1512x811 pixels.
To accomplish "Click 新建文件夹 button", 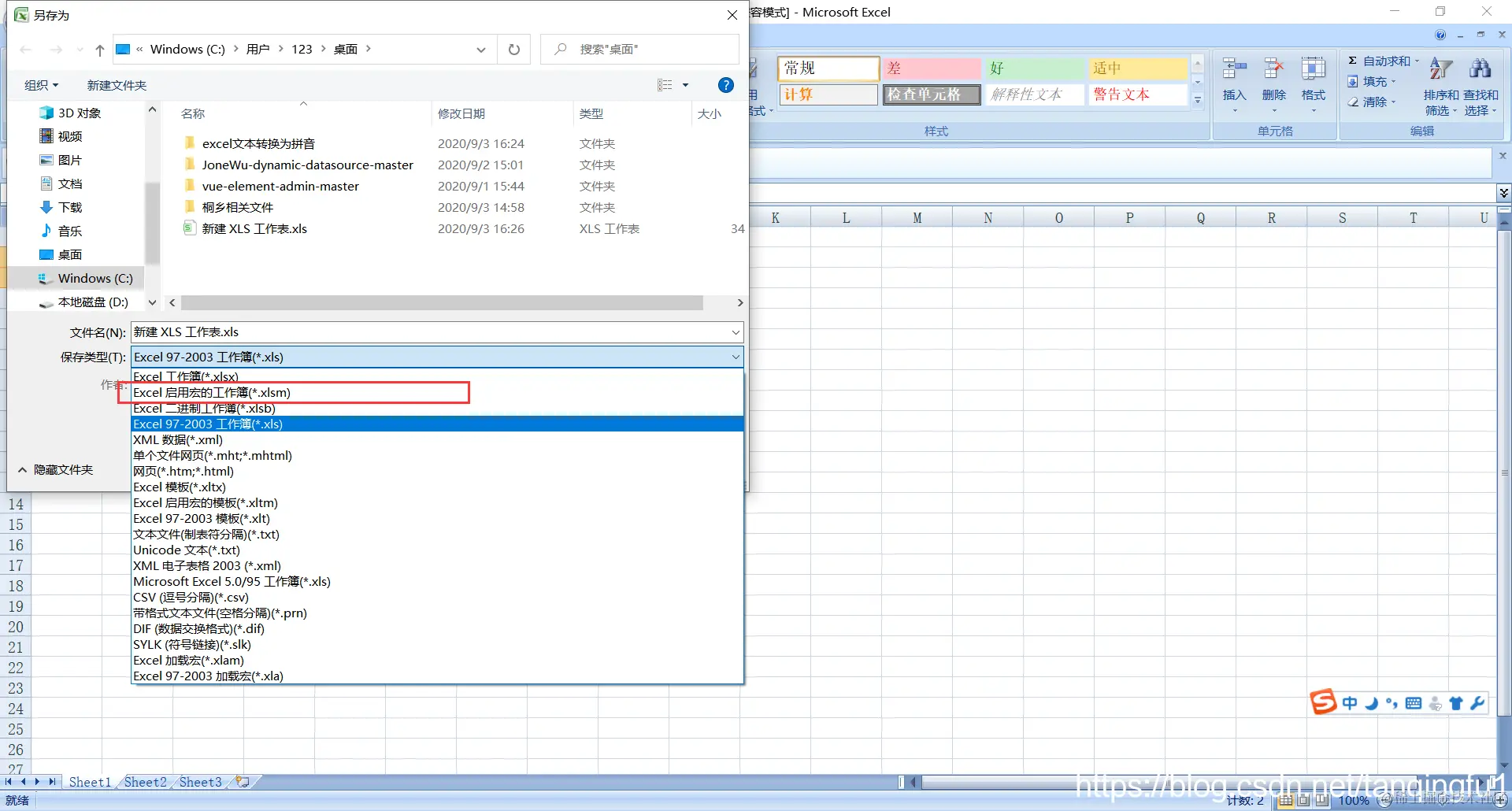I will point(117,85).
